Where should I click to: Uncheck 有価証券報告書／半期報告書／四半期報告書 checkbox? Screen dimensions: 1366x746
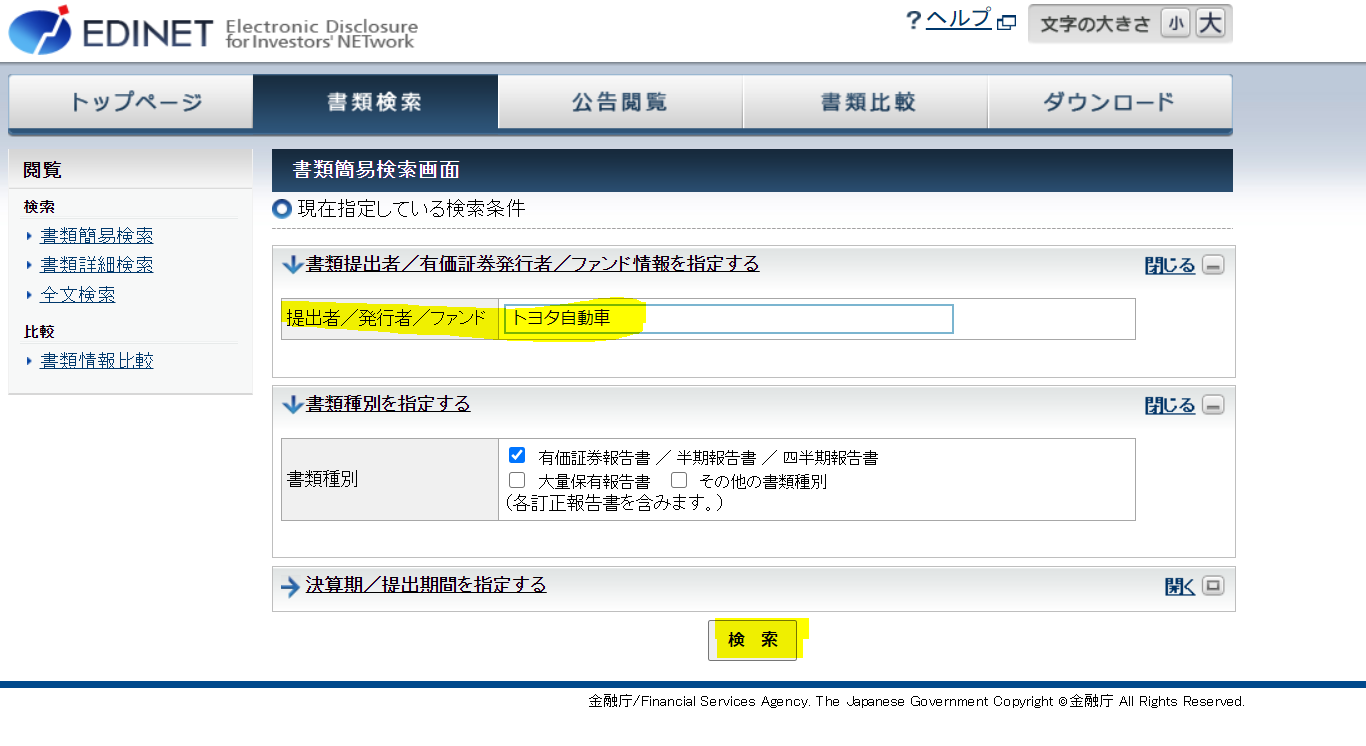(x=517, y=455)
